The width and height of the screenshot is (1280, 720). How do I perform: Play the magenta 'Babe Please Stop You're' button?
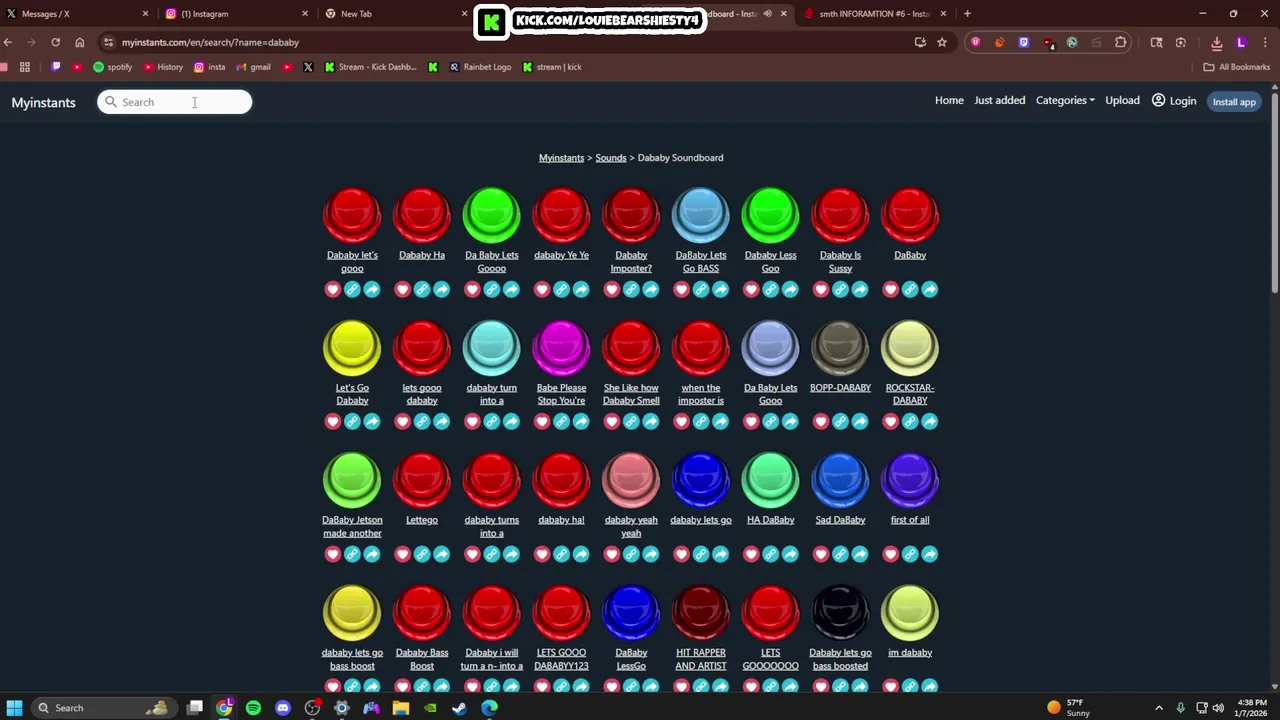click(x=561, y=347)
